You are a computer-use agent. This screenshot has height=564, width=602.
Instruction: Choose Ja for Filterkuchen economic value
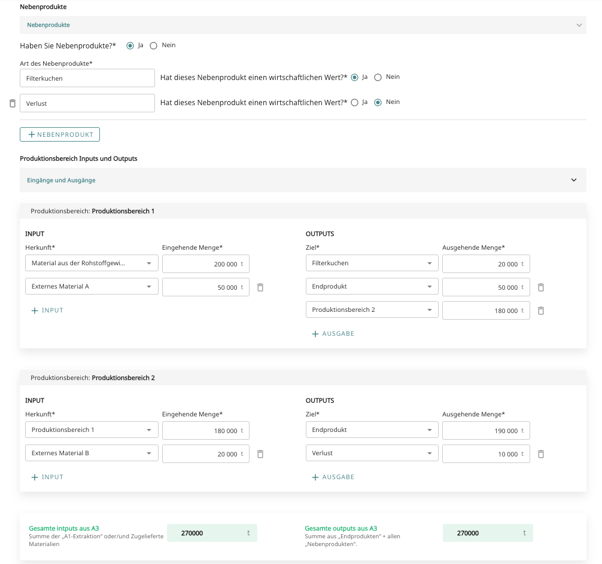click(x=355, y=78)
